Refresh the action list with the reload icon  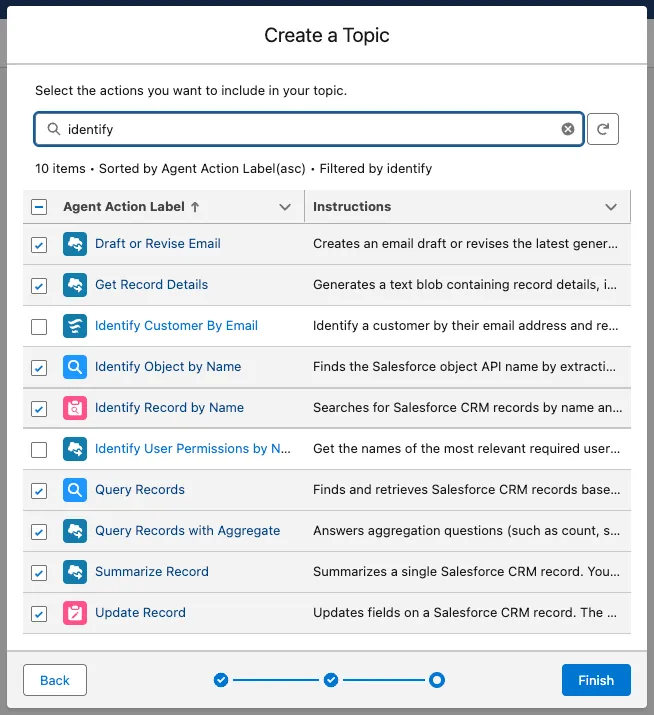click(x=603, y=129)
